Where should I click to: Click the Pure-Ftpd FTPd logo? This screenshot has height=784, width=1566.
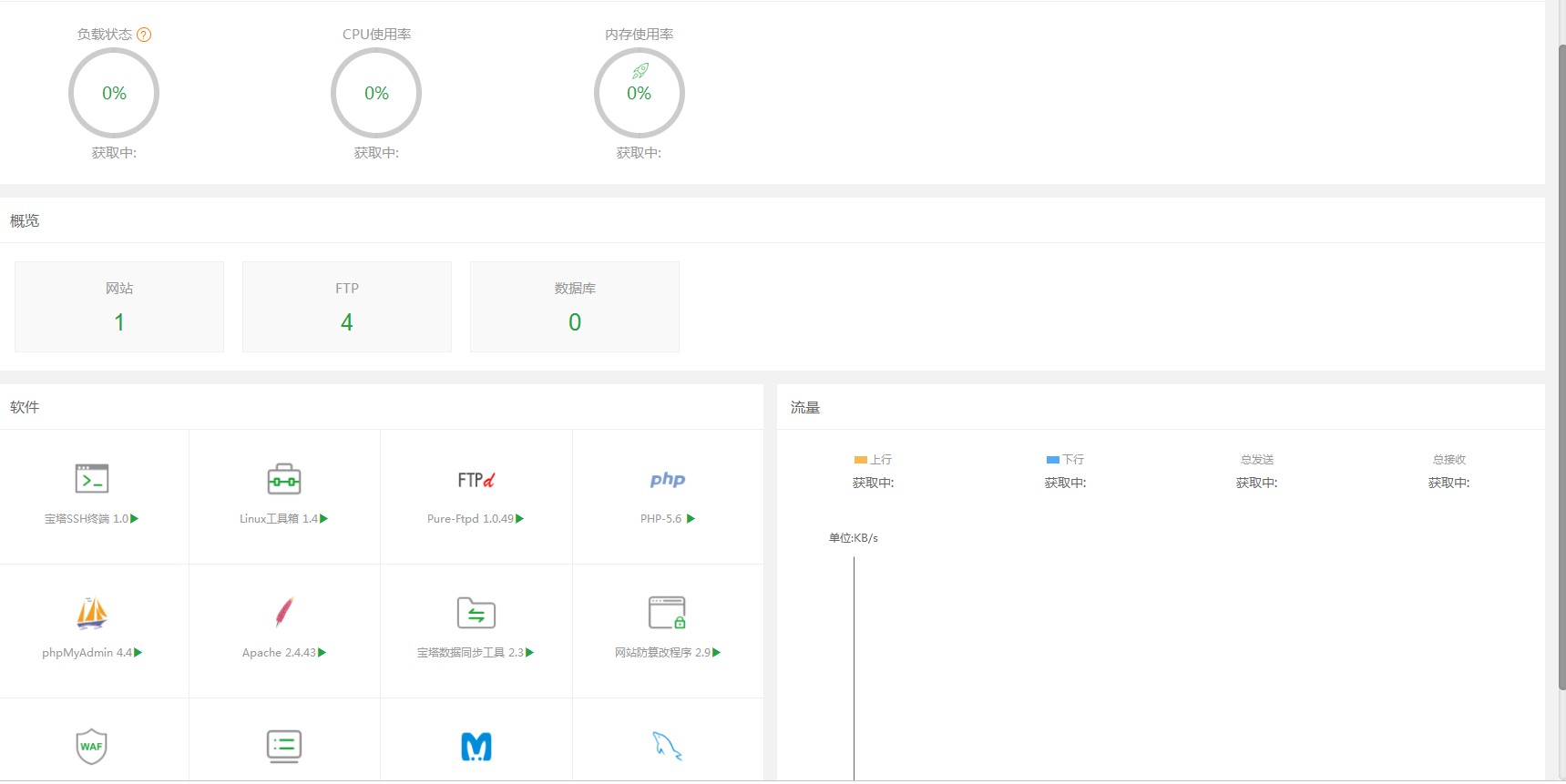476,480
